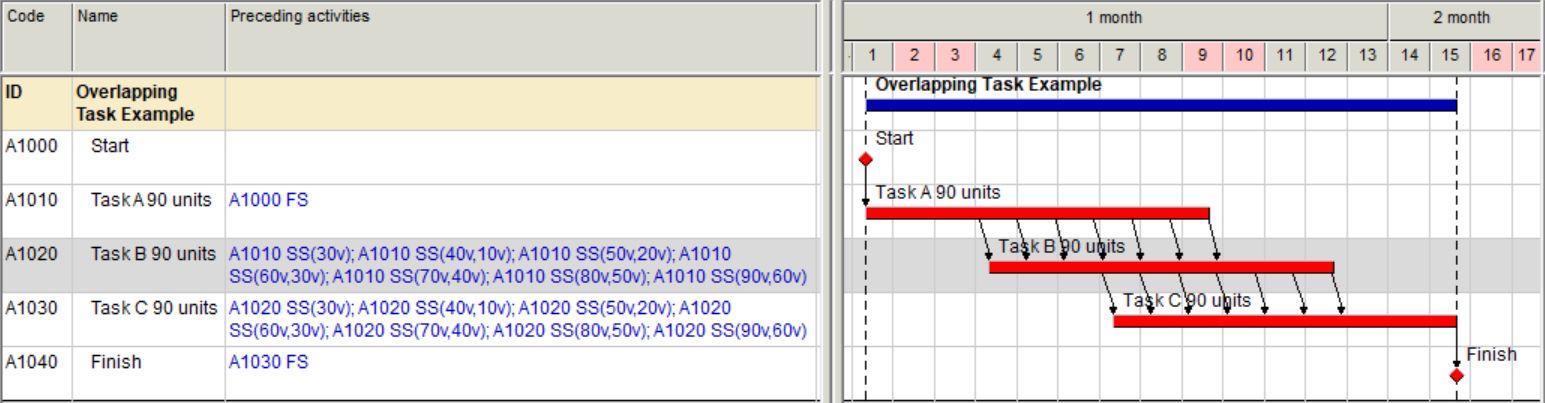
Task: Click day 11 in the timescale
Action: tap(1285, 56)
